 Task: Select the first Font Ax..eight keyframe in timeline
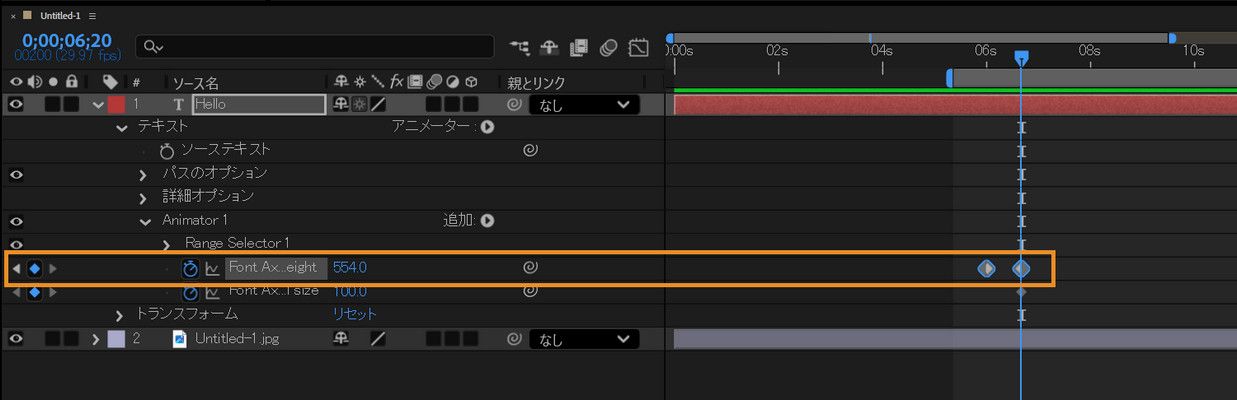point(986,268)
